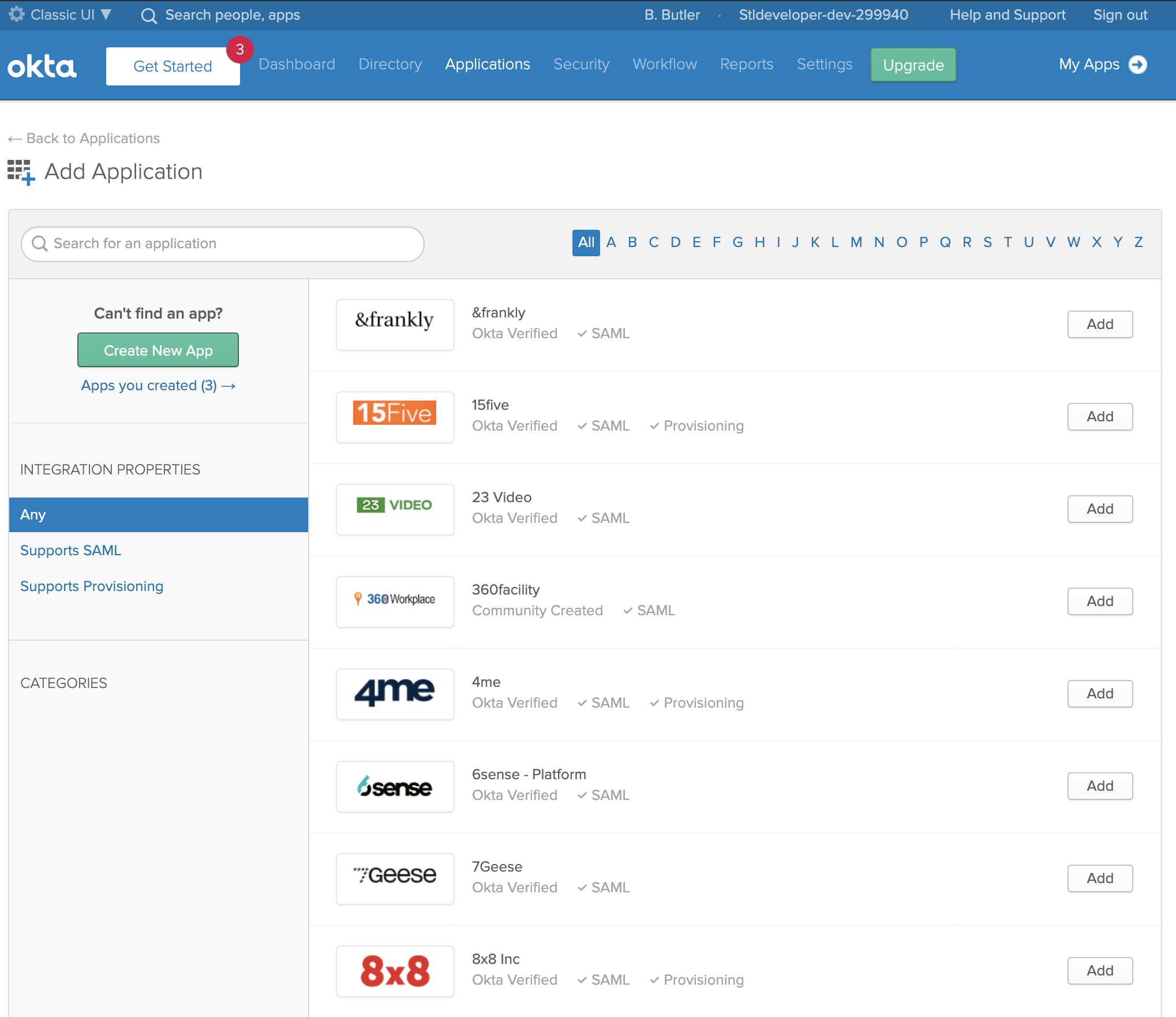This screenshot has width=1176, height=1017.
Task: Open Apps you created (3) link
Action: [158, 386]
